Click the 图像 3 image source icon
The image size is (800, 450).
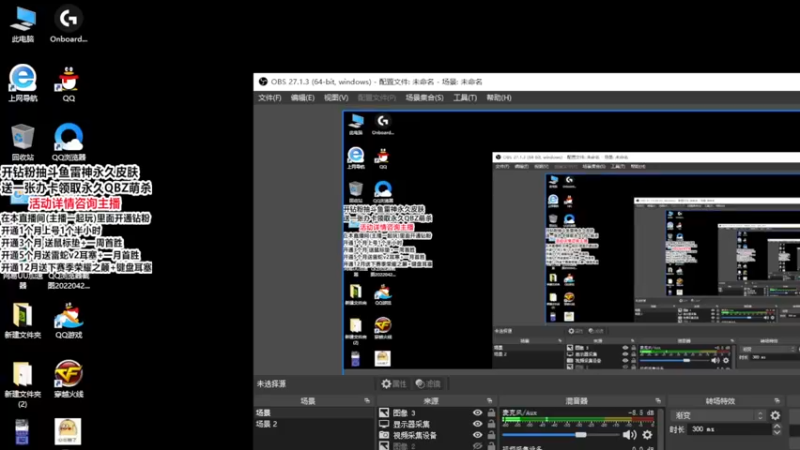[384, 413]
